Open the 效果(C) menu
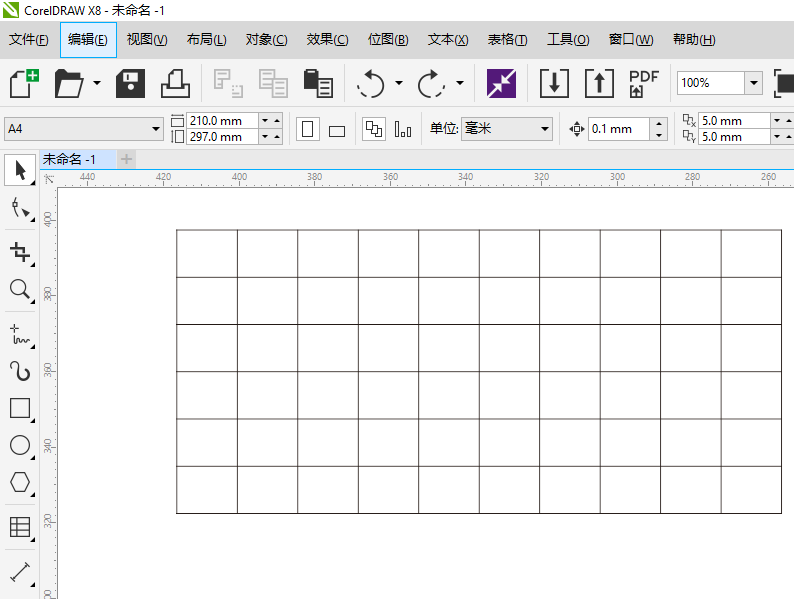The image size is (794, 599). pyautogui.click(x=327, y=40)
